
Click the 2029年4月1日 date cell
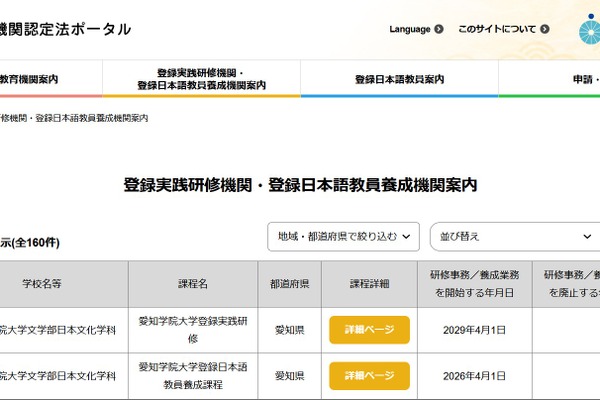coord(474,330)
